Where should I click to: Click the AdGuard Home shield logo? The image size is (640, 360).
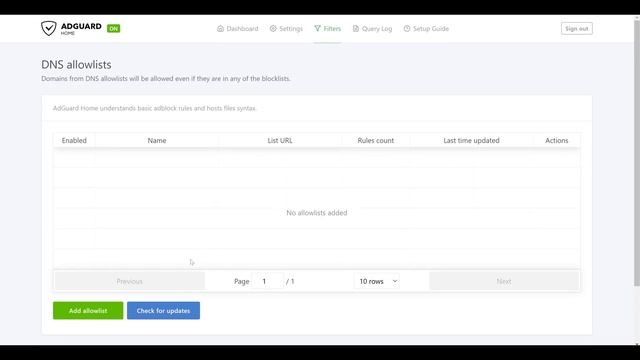(x=49, y=28)
